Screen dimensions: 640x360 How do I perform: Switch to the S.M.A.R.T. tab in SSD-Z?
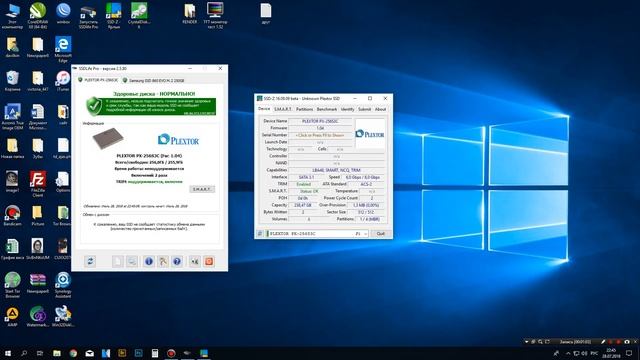tap(282, 109)
